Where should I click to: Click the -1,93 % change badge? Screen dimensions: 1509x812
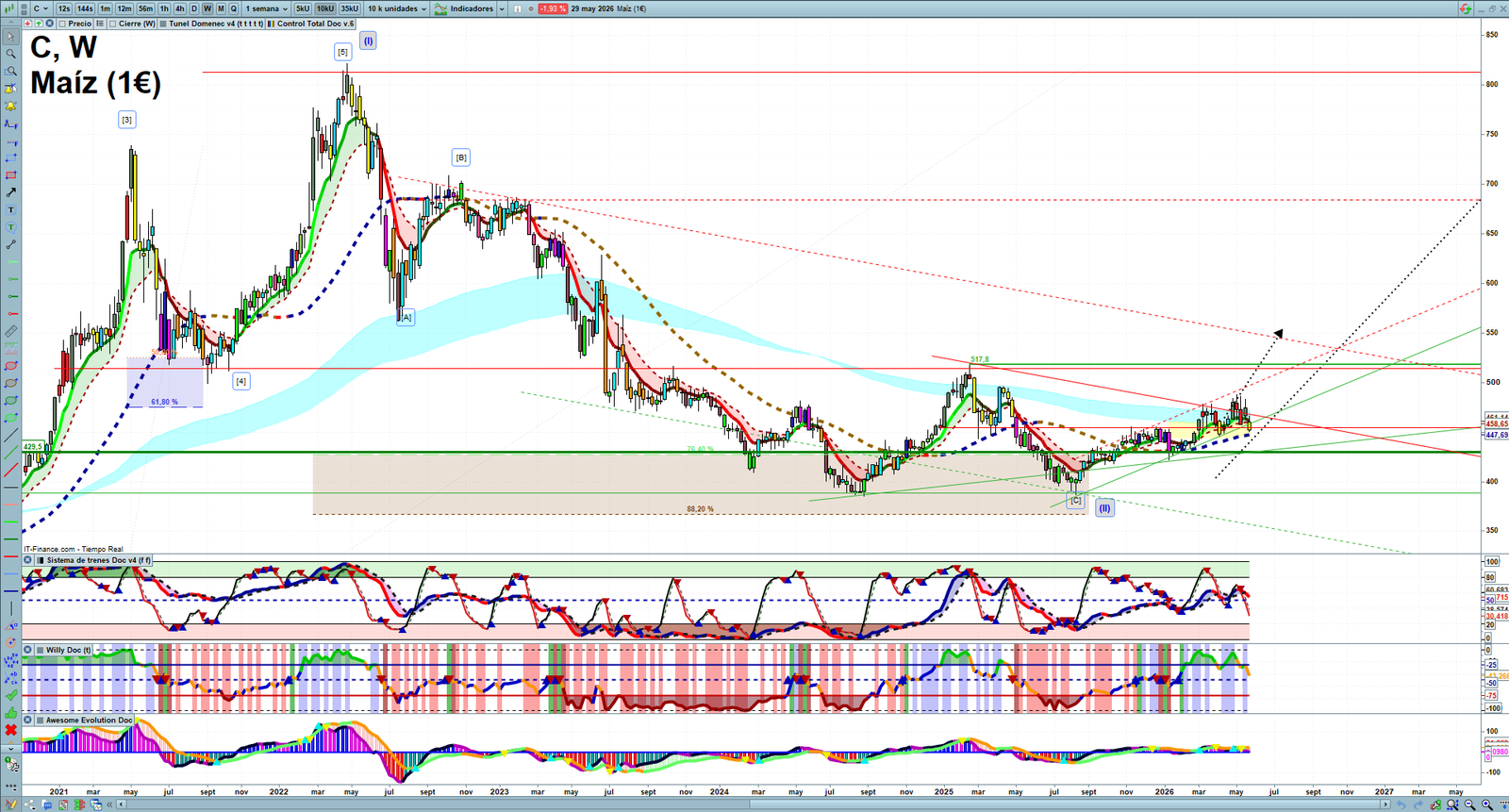pos(553,8)
